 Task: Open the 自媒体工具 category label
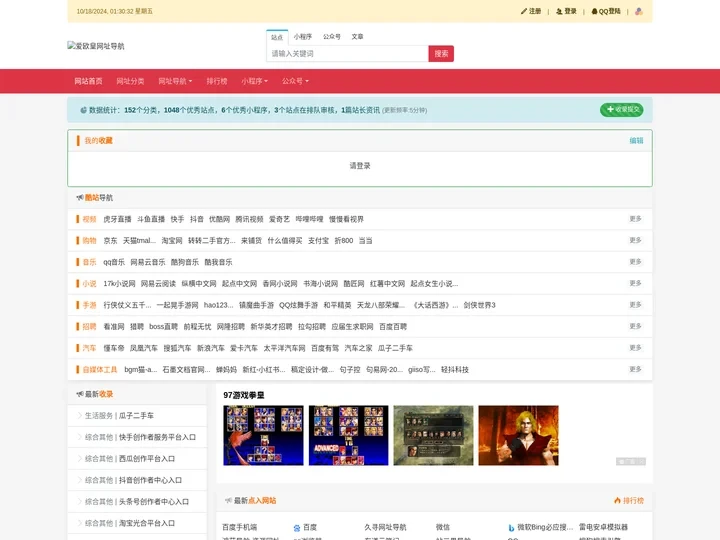point(100,370)
